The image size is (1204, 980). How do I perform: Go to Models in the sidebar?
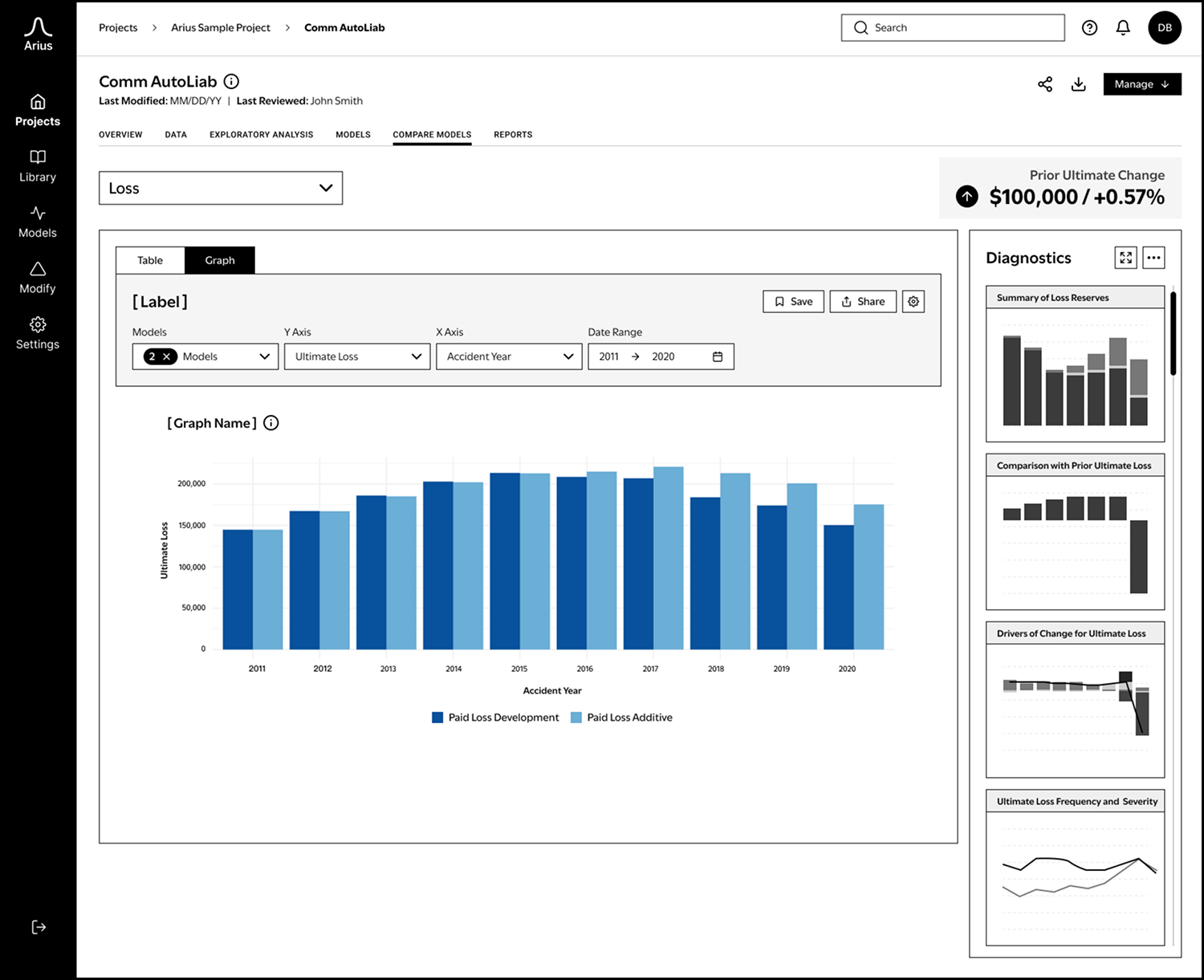[x=38, y=222]
